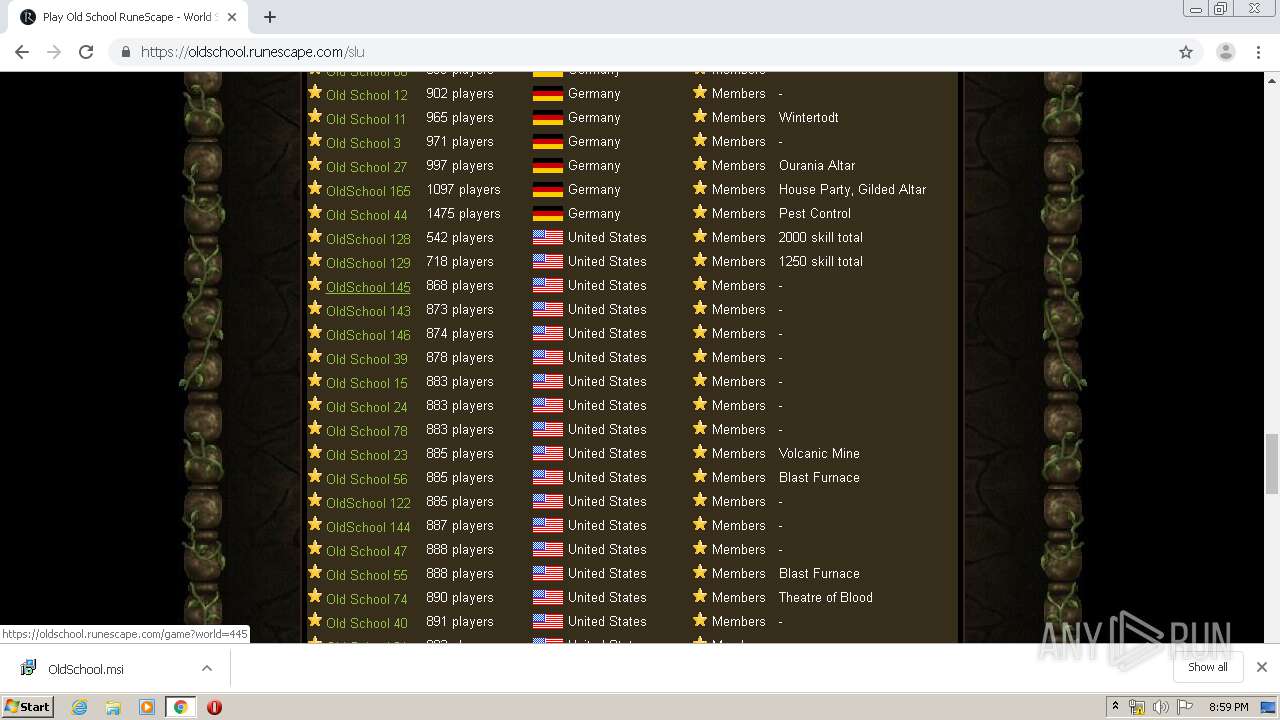Select the '2000 skill total' activity text
1280x720 pixels.
click(821, 237)
